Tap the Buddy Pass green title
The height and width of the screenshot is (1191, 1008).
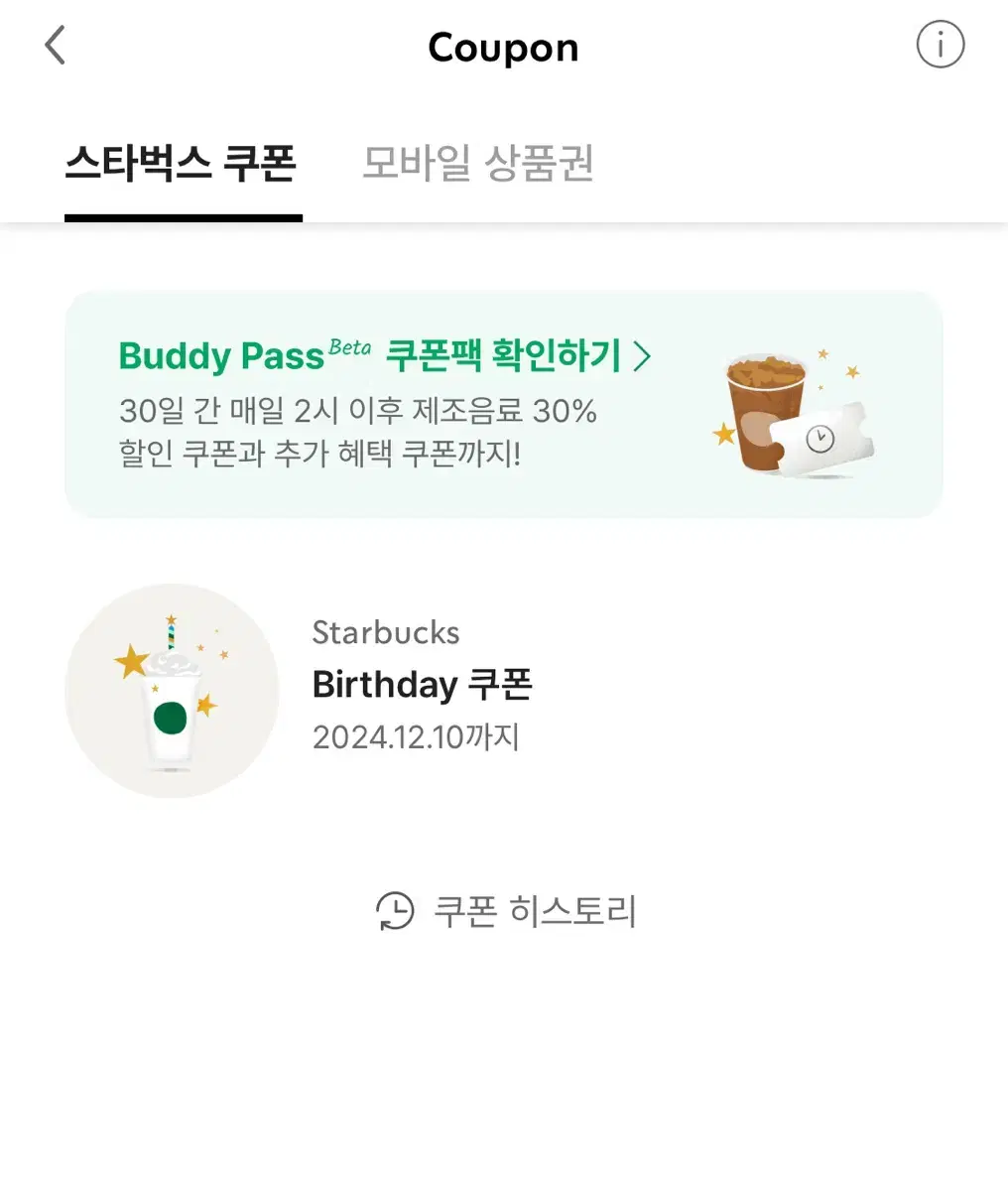pos(221,356)
